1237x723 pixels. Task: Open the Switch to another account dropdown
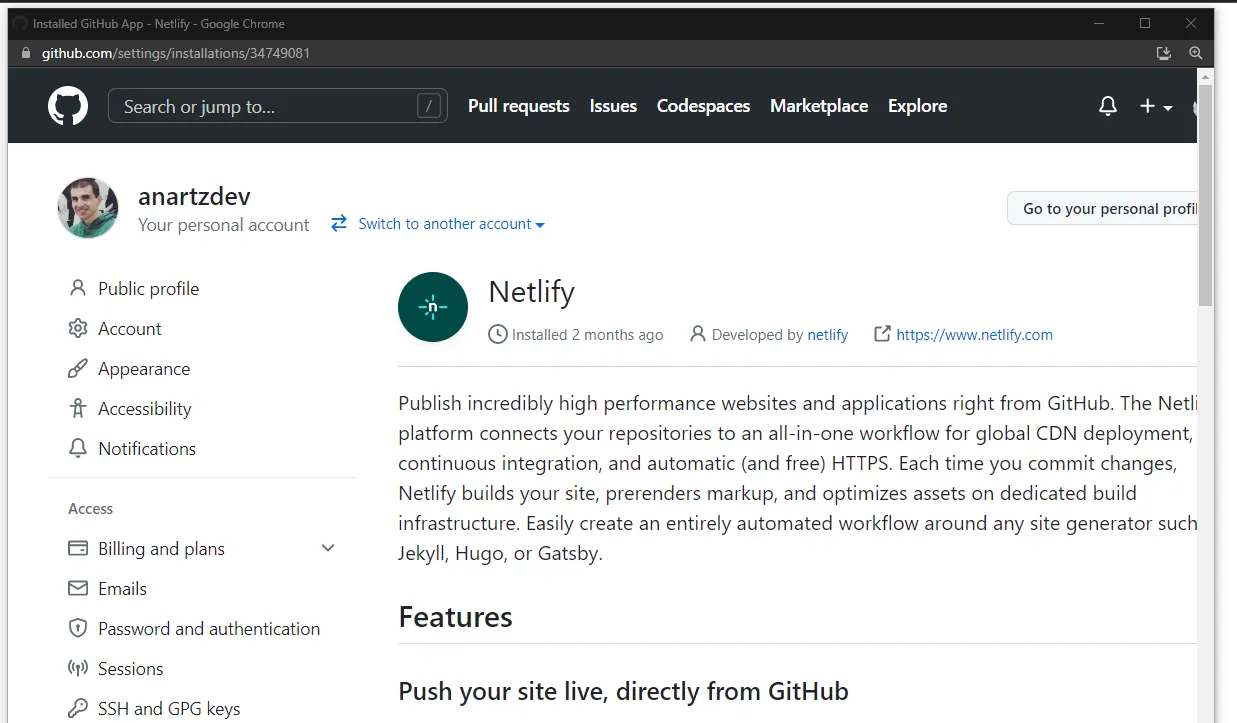click(451, 224)
